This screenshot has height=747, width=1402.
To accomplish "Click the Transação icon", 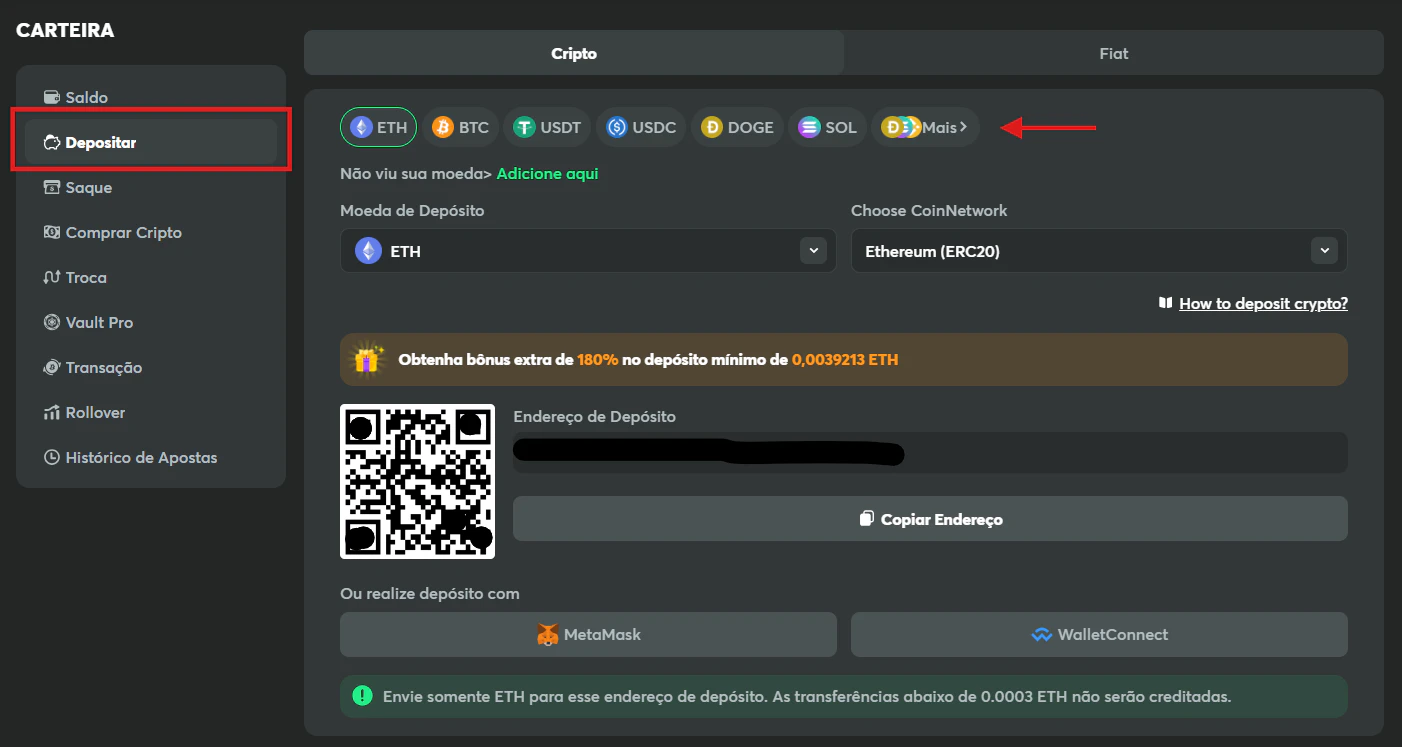I will point(52,367).
